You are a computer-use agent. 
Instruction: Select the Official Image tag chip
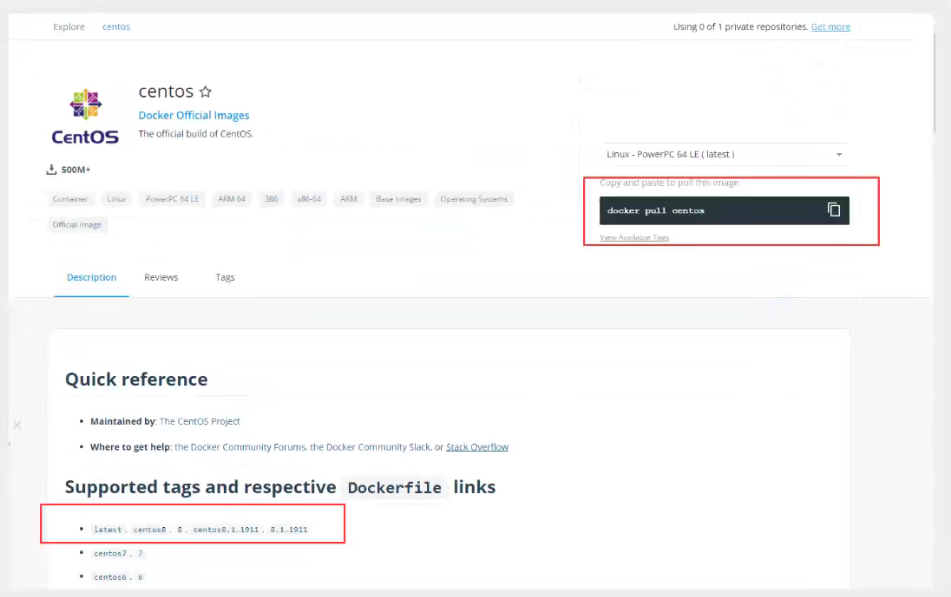point(77,224)
